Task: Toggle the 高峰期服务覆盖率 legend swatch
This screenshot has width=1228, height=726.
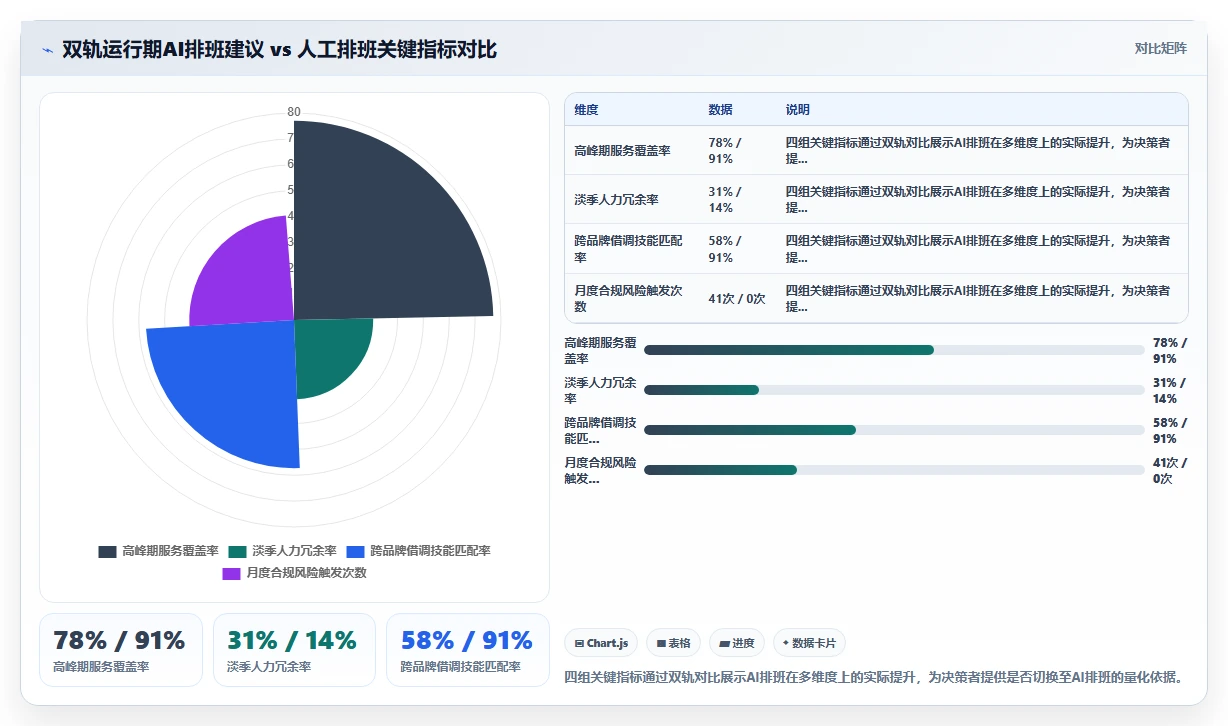Action: coord(108,551)
